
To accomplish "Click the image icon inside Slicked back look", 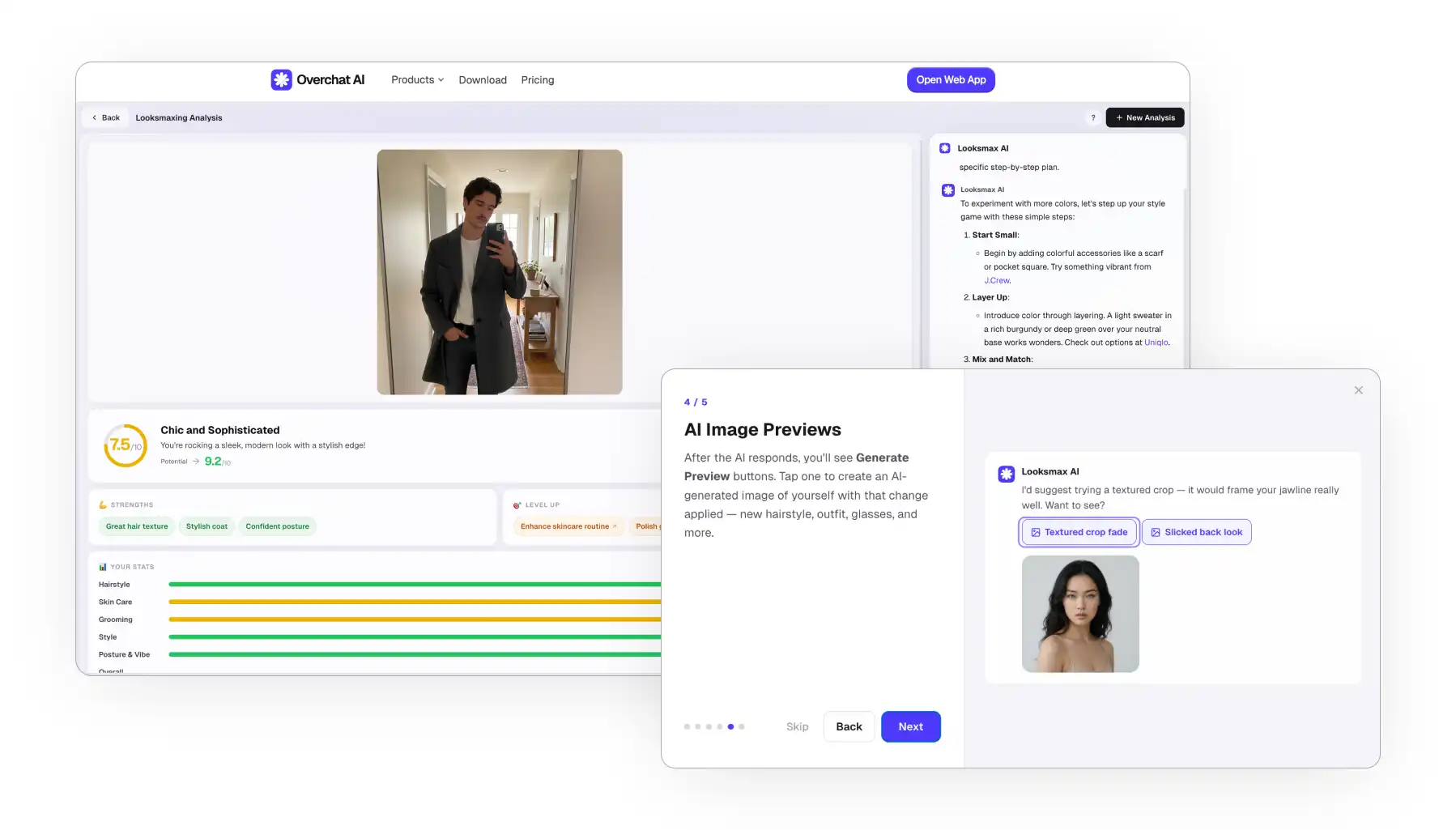I will [x=1155, y=532].
